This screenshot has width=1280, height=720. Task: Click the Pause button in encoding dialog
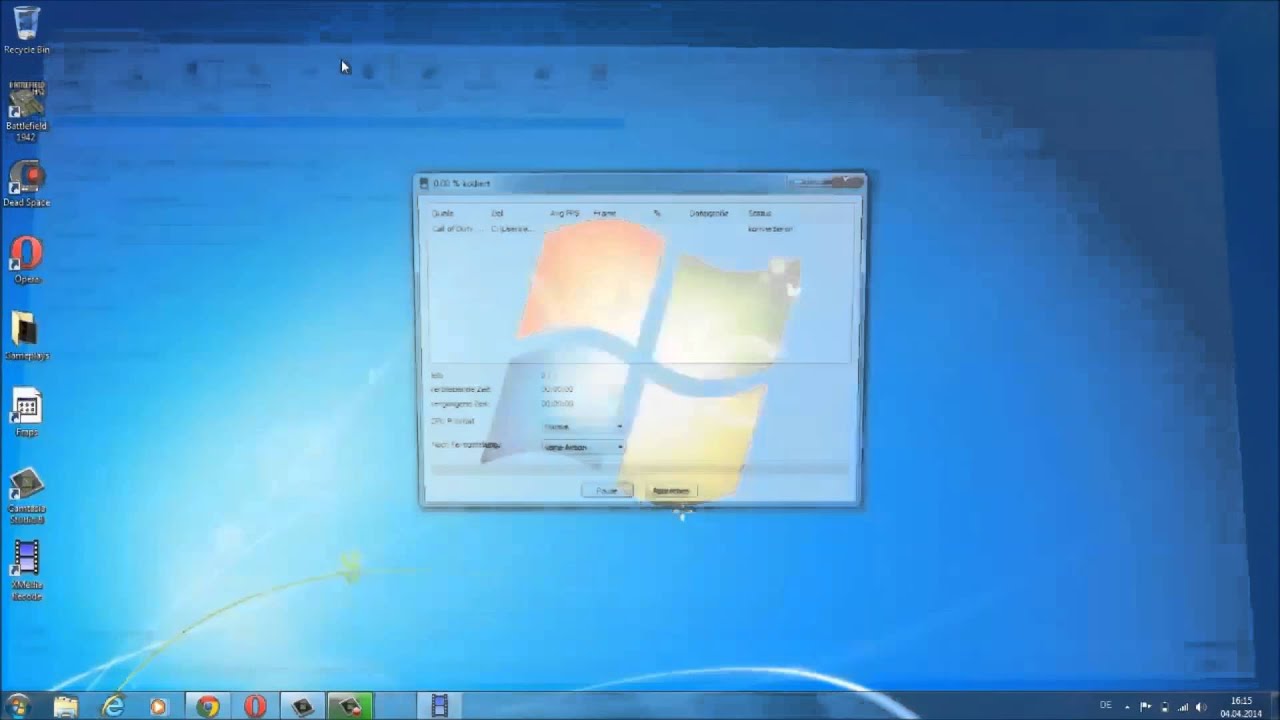click(x=607, y=490)
